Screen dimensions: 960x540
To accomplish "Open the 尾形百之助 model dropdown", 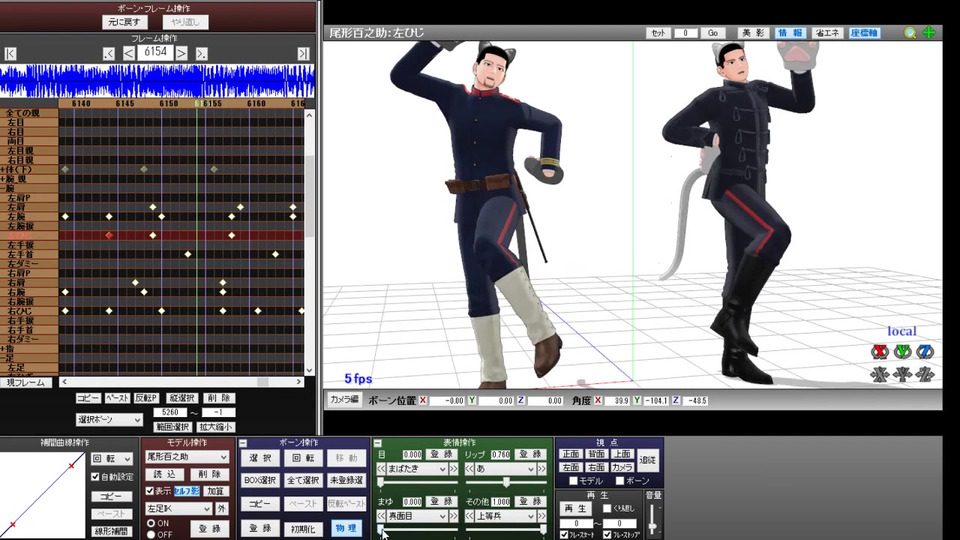I will (x=187, y=457).
